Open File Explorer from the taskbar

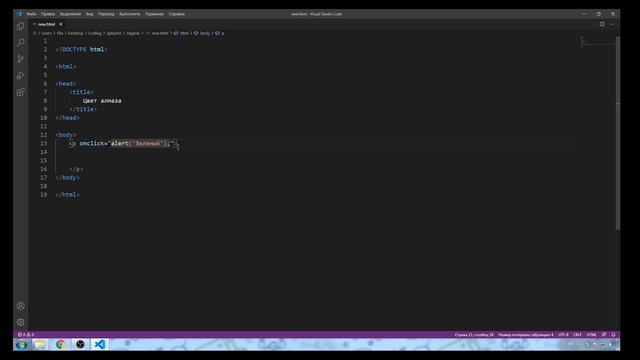click(x=40, y=344)
